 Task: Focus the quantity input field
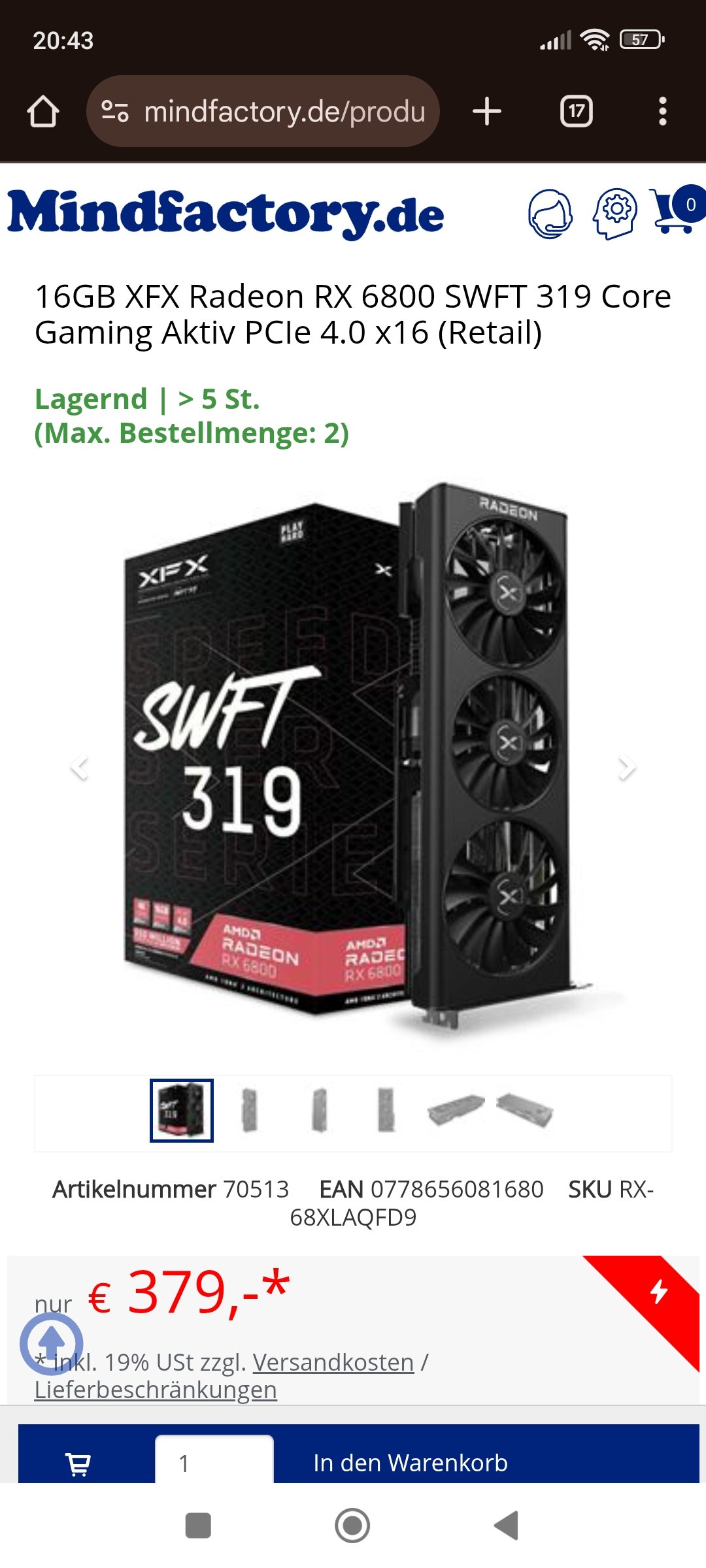click(214, 1461)
